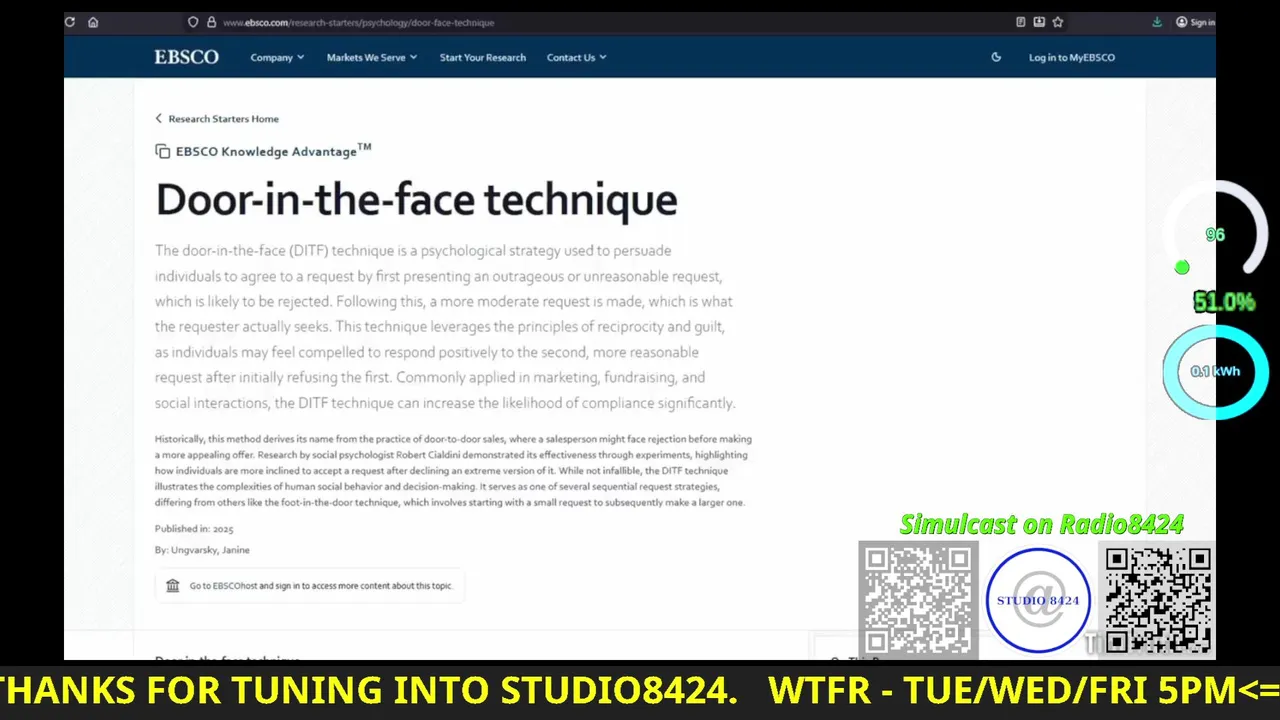The width and height of the screenshot is (1280, 720).
Task: Click the Door-in-the-face technique heading
Action: pyautogui.click(x=416, y=200)
